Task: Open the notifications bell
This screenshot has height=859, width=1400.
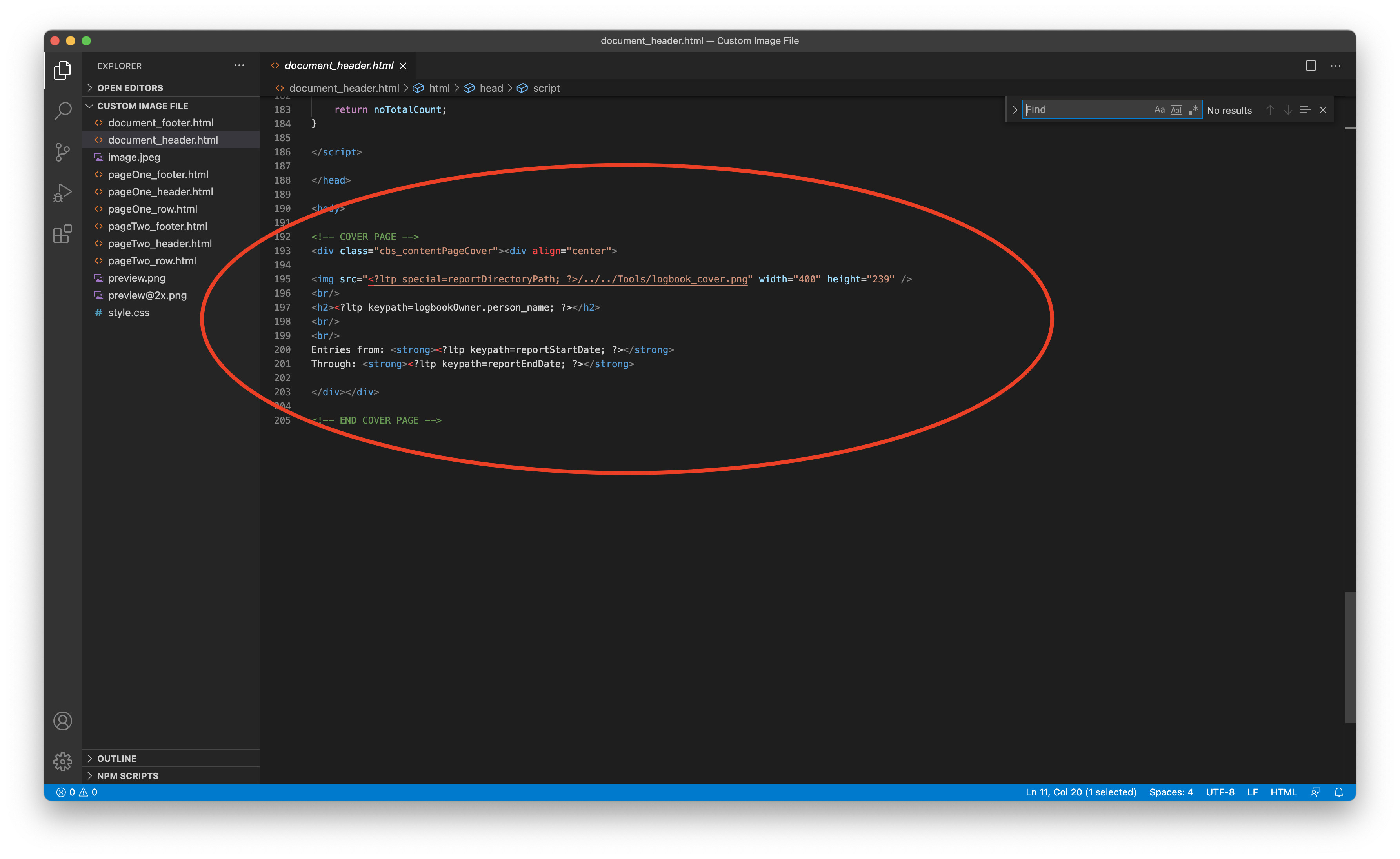Action: [1339, 792]
